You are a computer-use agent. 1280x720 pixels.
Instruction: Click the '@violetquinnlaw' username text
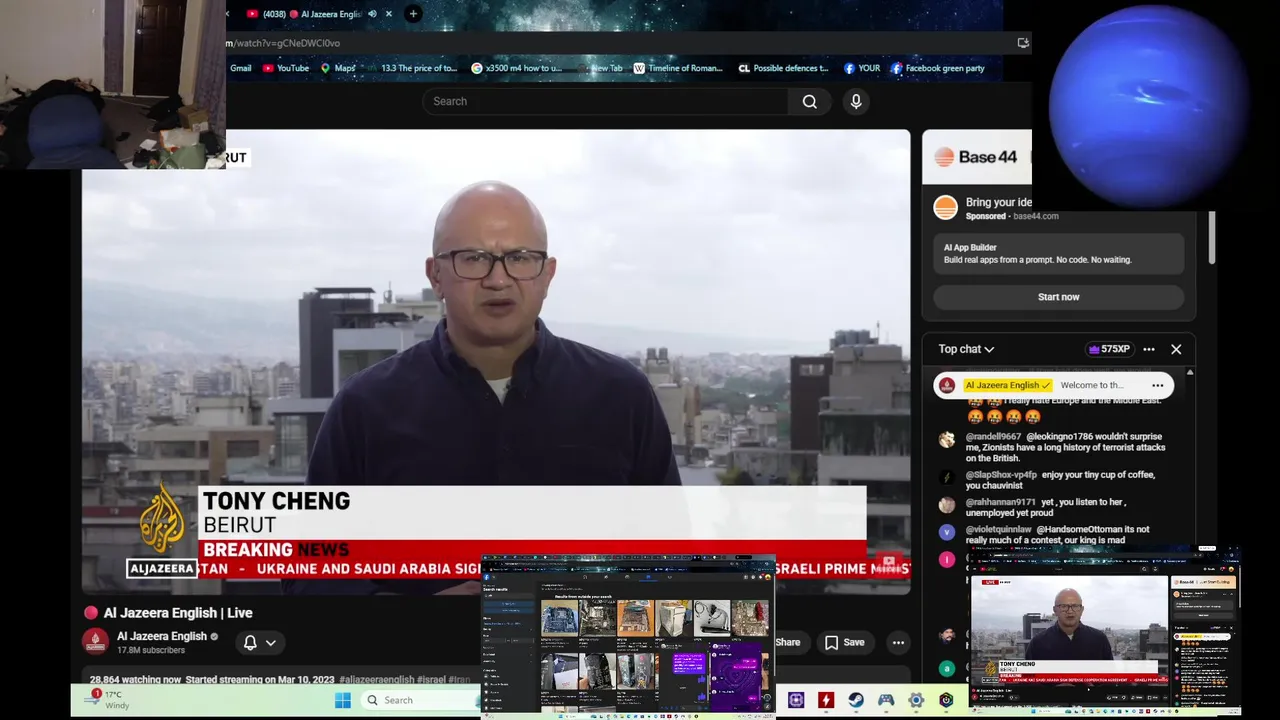pos(998,529)
